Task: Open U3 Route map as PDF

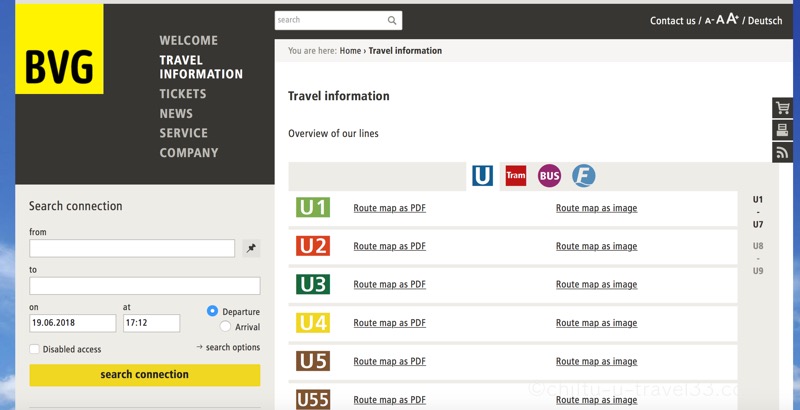Action: coord(389,285)
